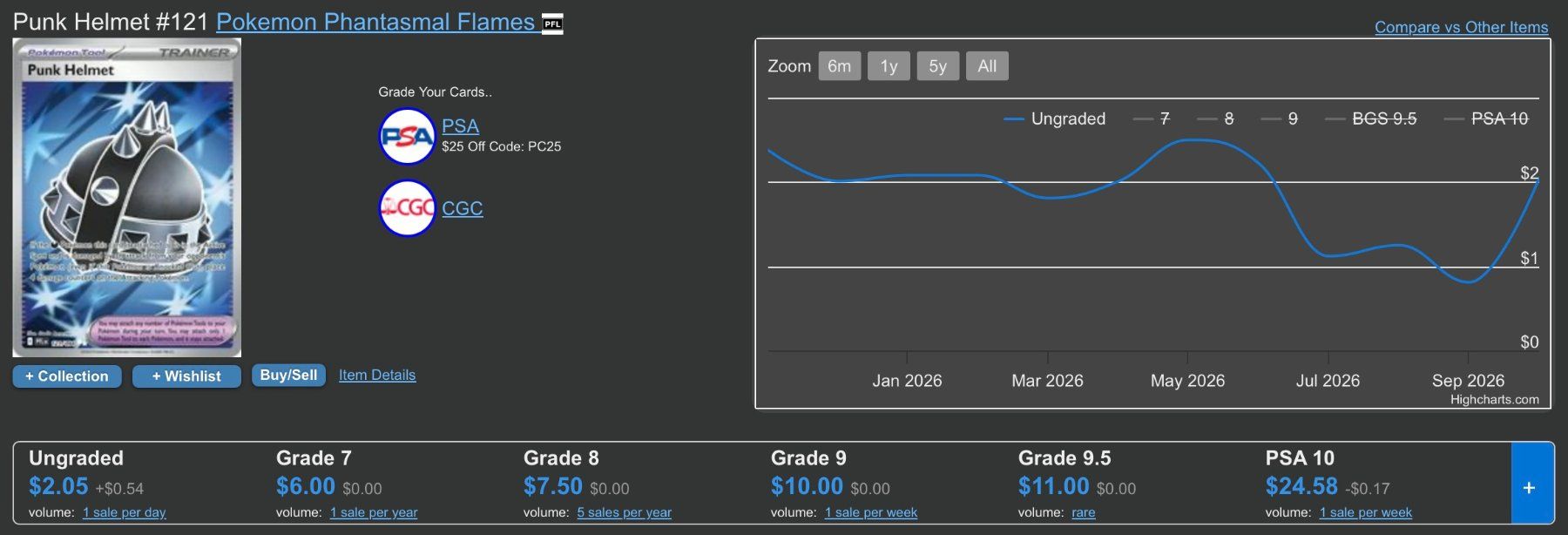The width and height of the screenshot is (1568, 535).
Task: Select the All zoom range
Action: tap(987, 66)
